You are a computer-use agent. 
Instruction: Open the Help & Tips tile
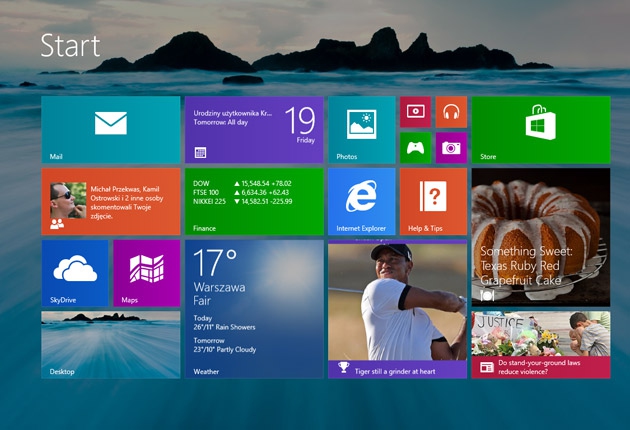pyautogui.click(x=434, y=201)
